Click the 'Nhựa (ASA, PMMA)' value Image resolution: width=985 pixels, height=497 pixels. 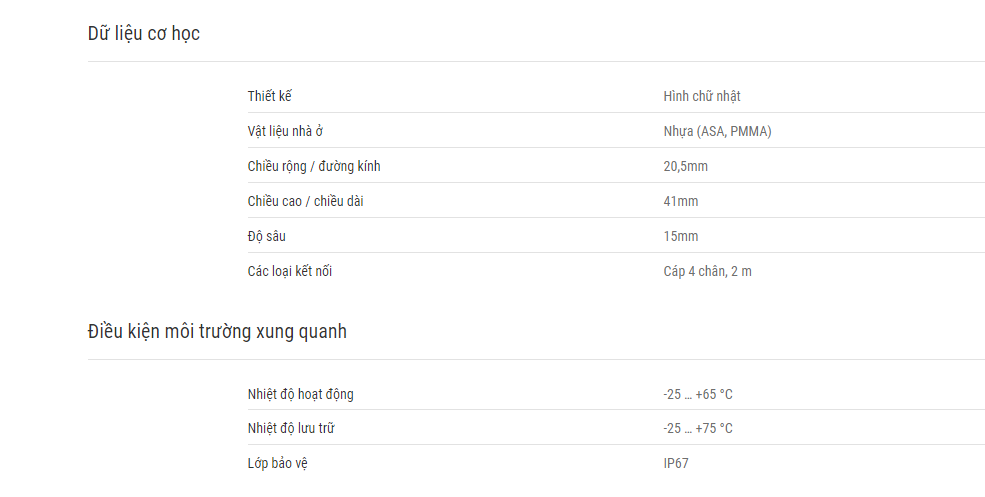[x=717, y=131]
